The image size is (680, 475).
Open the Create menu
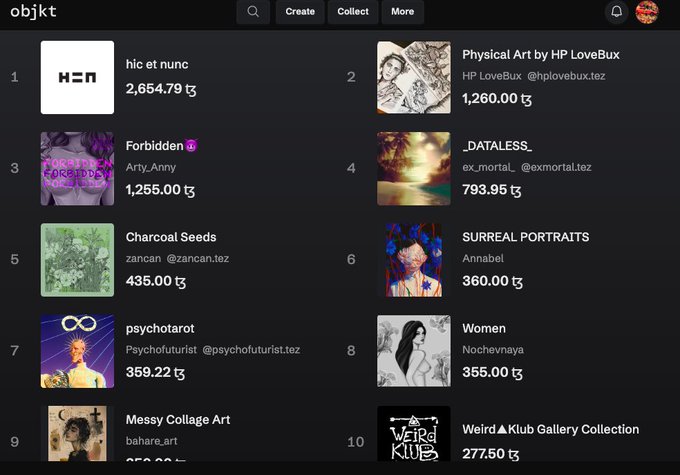[x=300, y=12]
